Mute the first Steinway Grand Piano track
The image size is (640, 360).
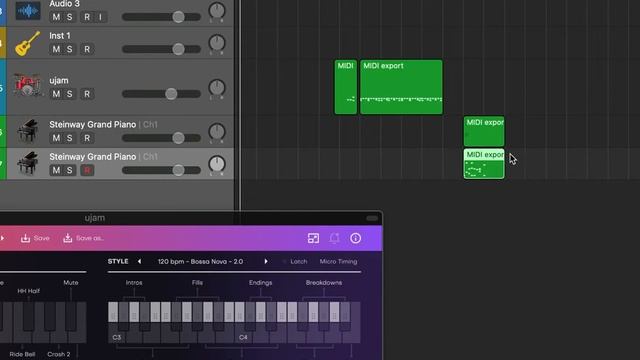click(x=56, y=138)
